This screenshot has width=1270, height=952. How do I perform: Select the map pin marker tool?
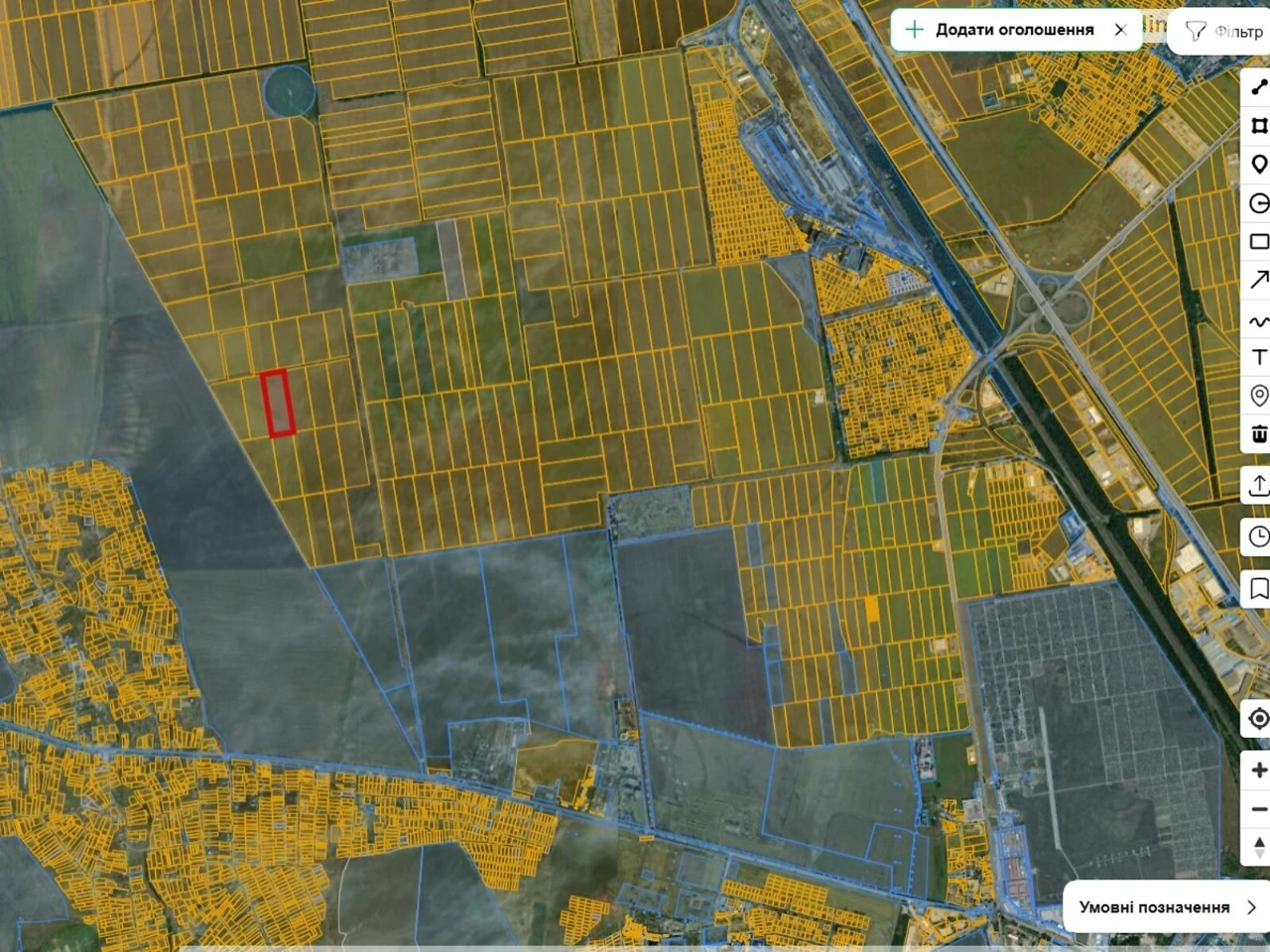click(1258, 165)
